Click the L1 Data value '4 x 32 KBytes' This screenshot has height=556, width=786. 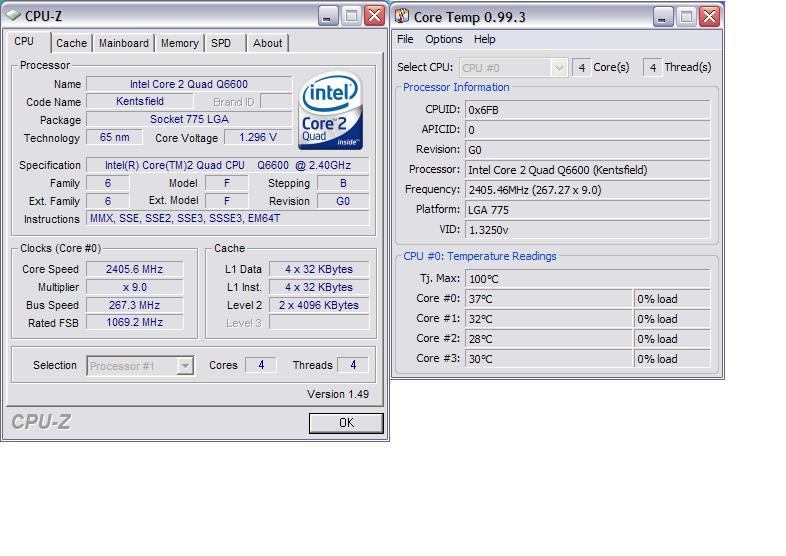(x=319, y=269)
